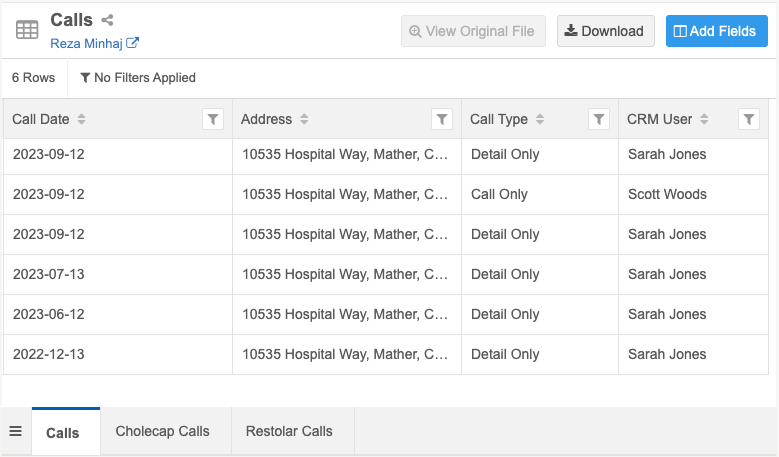Image resolution: width=779 pixels, height=457 pixels.
Task: Open the sheet list hamburger menu
Action: [x=15, y=431]
